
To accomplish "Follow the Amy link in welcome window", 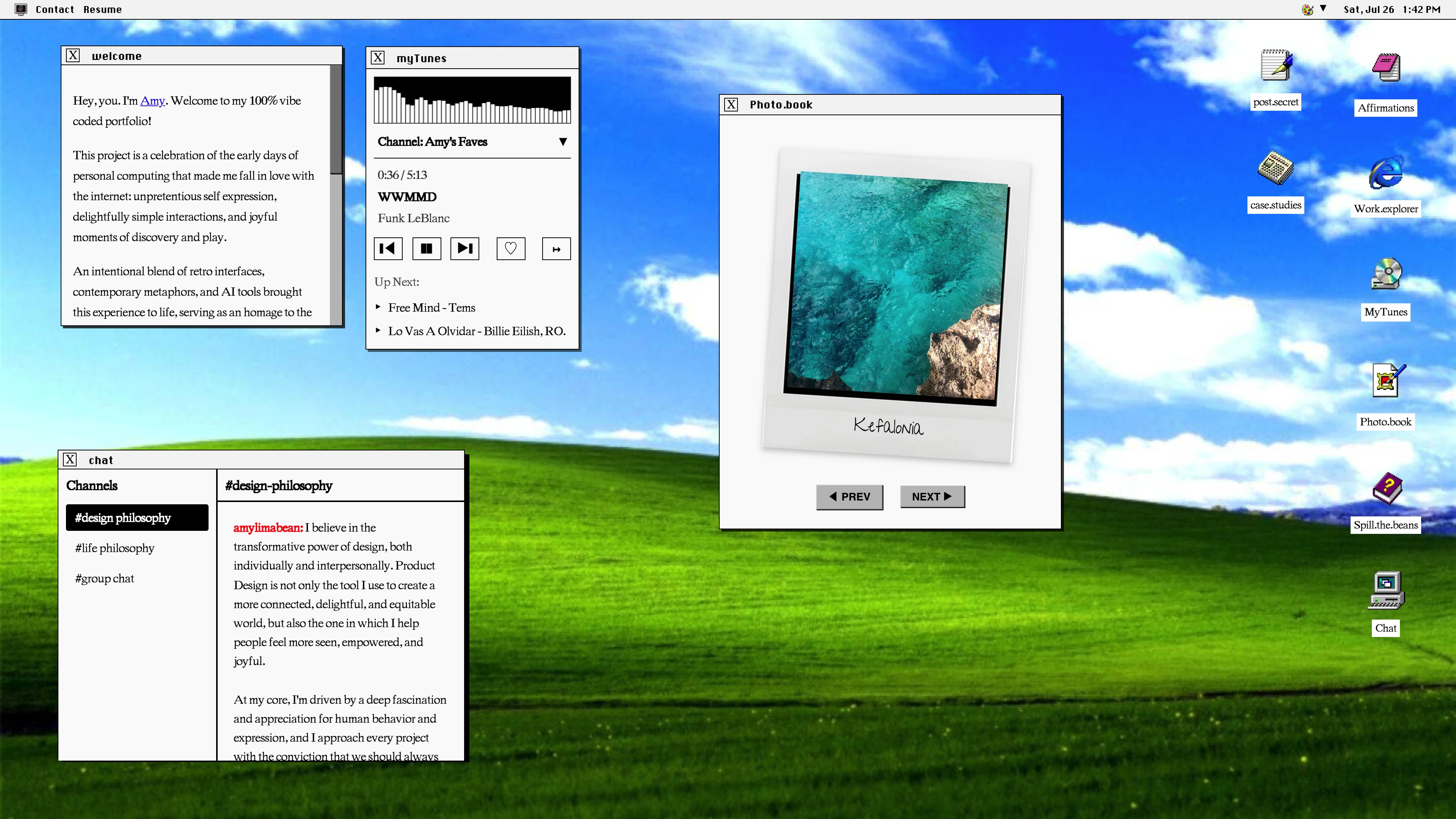I will (152, 100).
